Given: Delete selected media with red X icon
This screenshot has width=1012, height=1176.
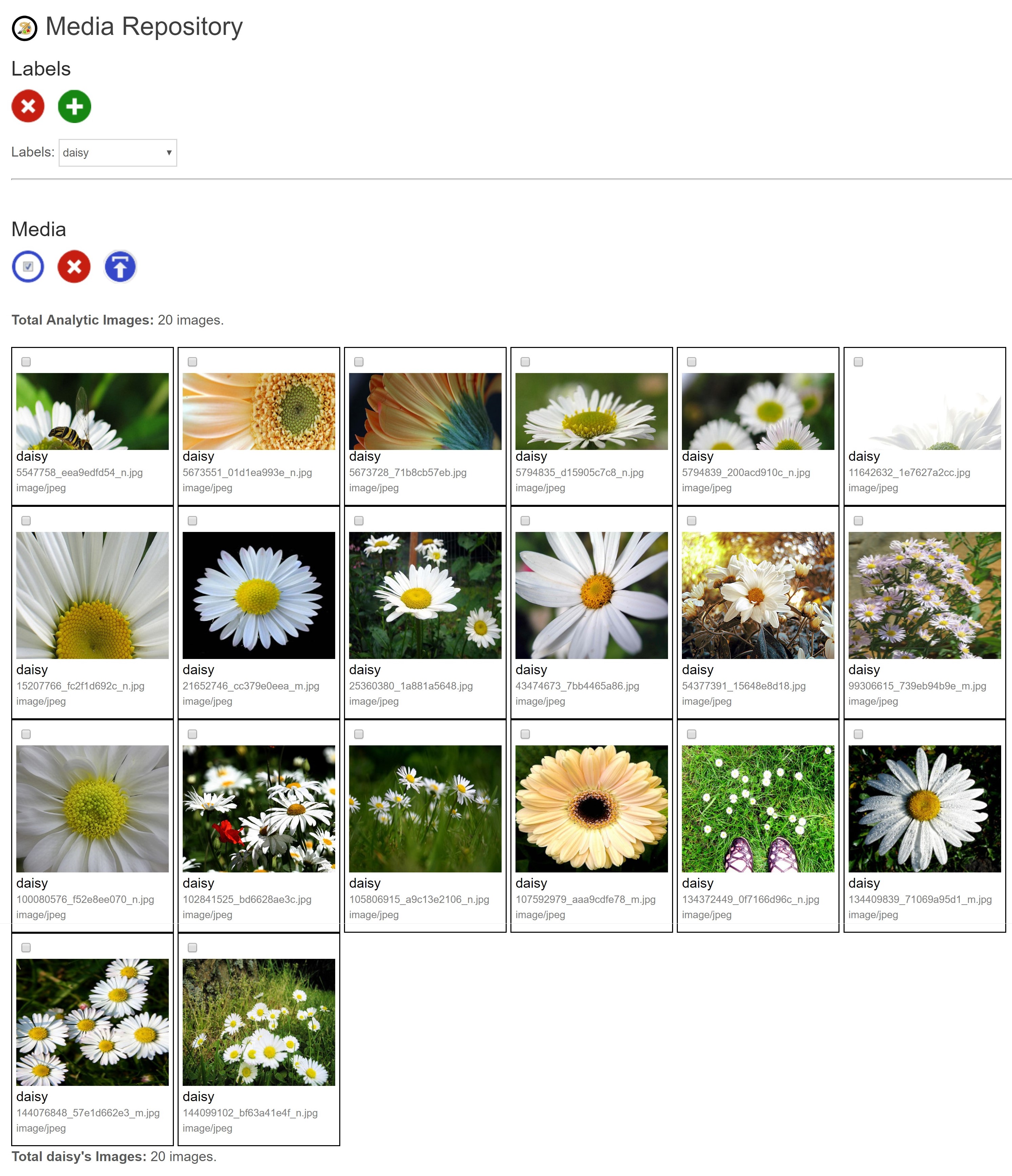Looking at the screenshot, I should 74,267.
